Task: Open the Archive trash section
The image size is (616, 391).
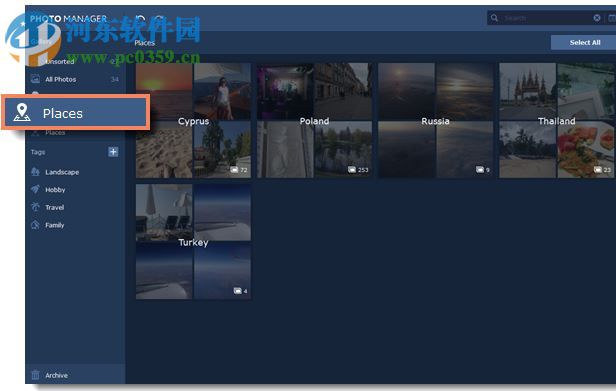Action: pyautogui.click(x=75, y=375)
